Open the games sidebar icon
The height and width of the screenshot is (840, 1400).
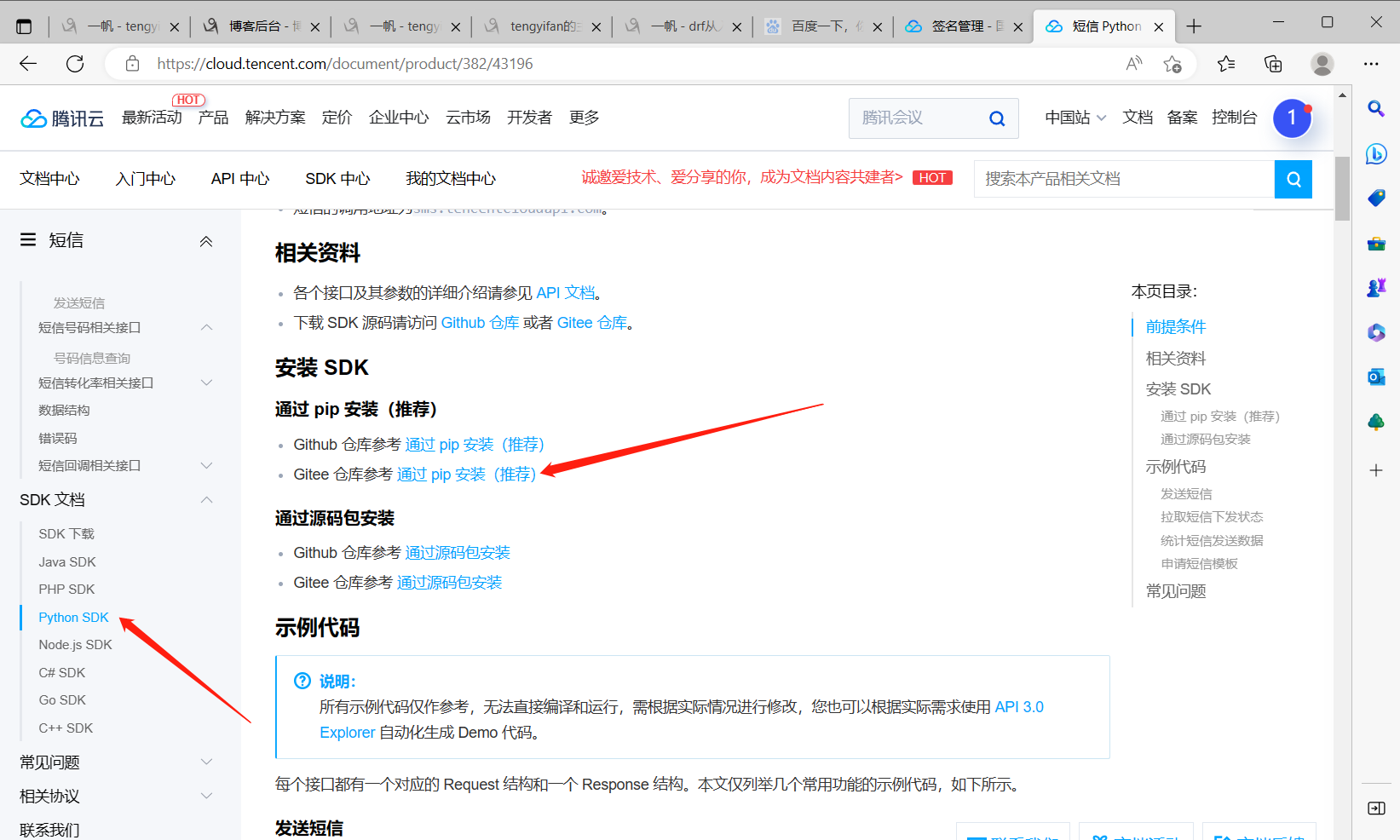1375,287
